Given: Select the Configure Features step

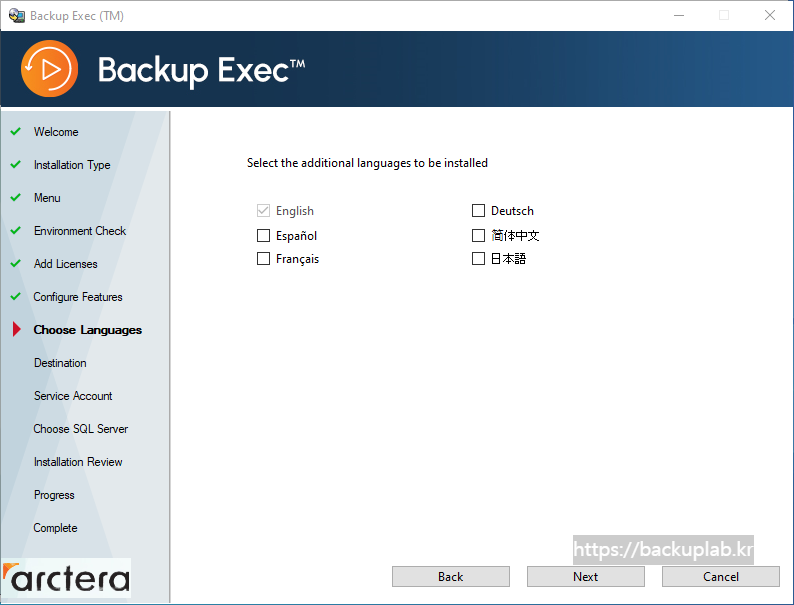Looking at the screenshot, I should (78, 297).
